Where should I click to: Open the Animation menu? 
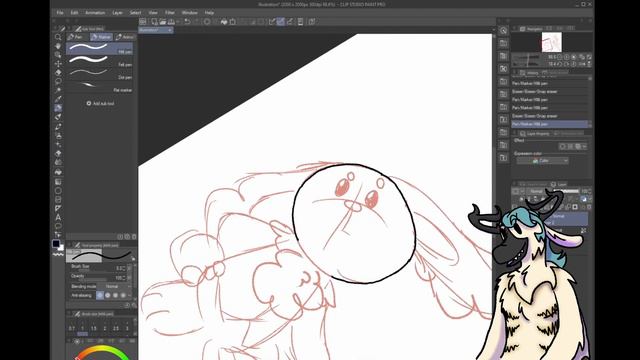[x=95, y=13]
